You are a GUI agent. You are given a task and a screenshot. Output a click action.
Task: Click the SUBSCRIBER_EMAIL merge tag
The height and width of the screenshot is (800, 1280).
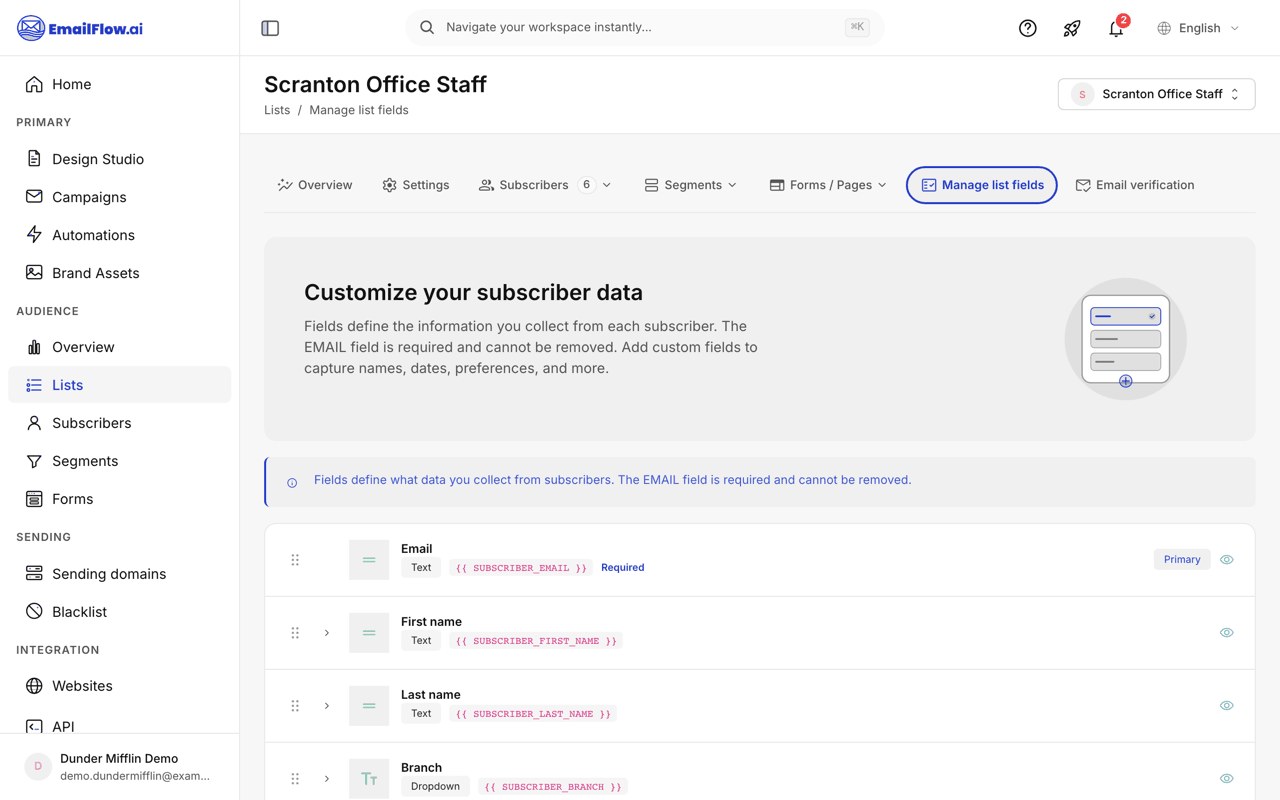(x=521, y=568)
